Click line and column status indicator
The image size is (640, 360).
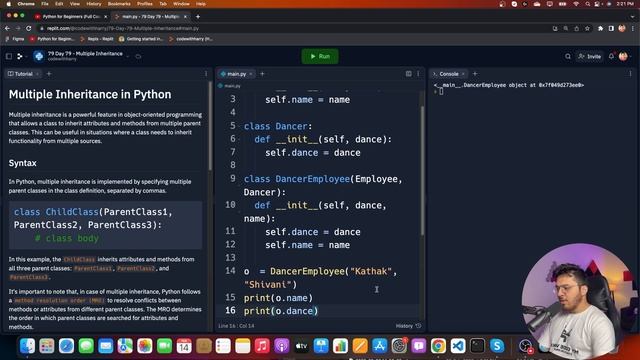[236, 326]
